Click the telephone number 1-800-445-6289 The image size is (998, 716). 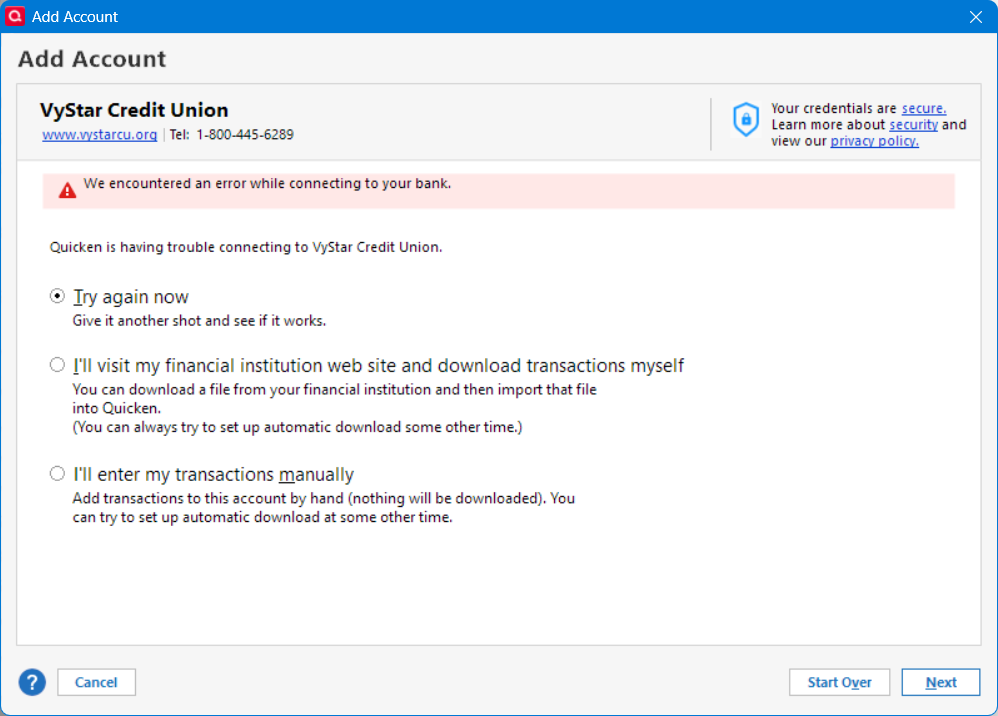point(244,134)
